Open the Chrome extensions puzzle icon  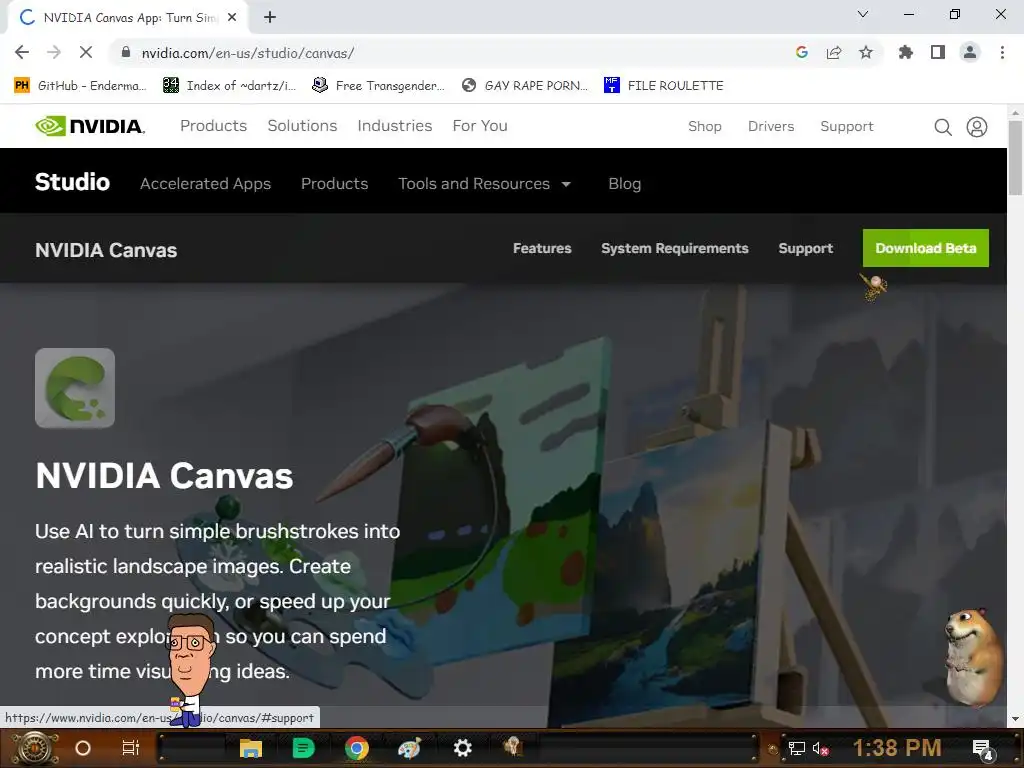[906, 52]
